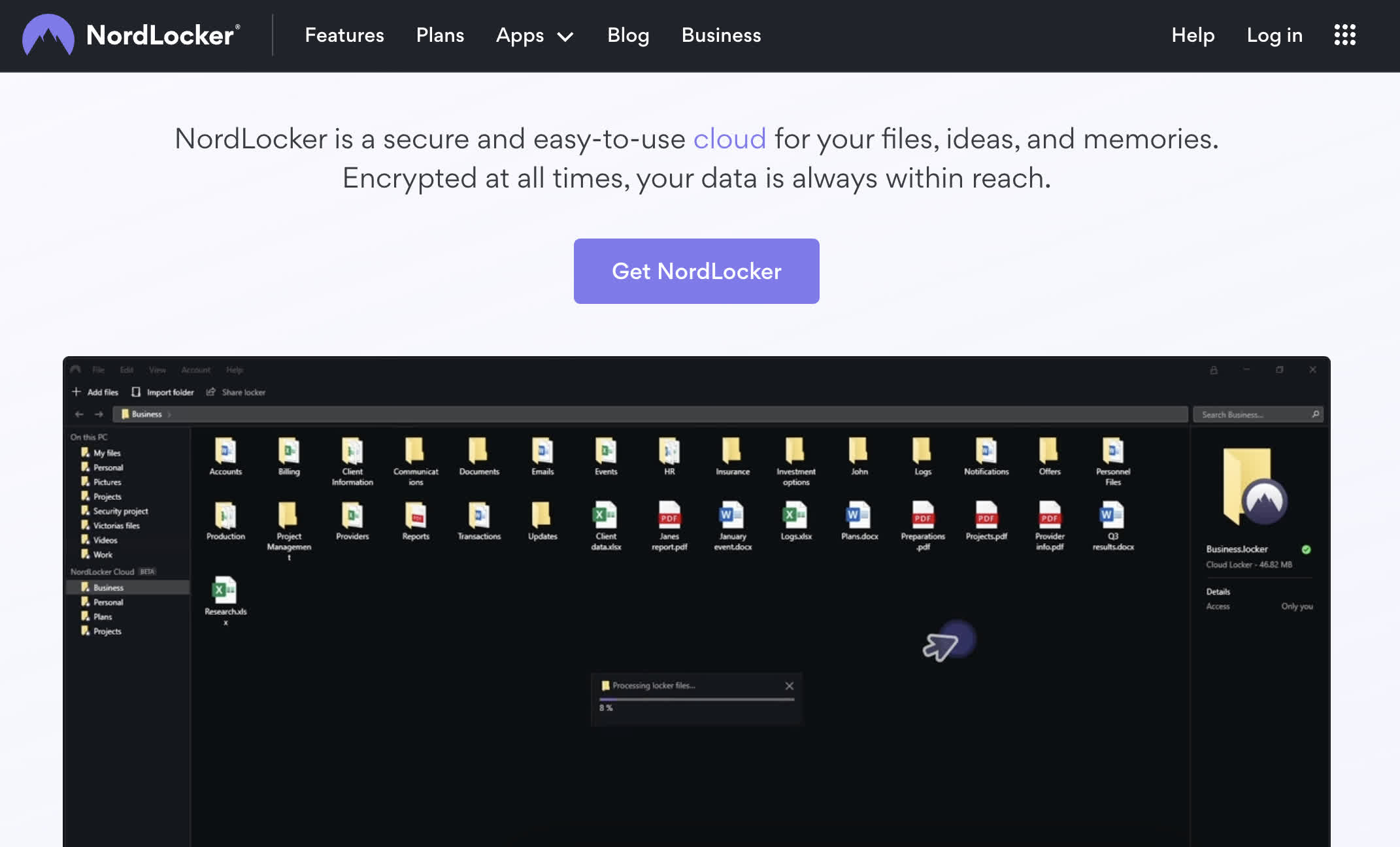Open the Billing folder icon
This screenshot has width=1400, height=847.
coord(289,456)
